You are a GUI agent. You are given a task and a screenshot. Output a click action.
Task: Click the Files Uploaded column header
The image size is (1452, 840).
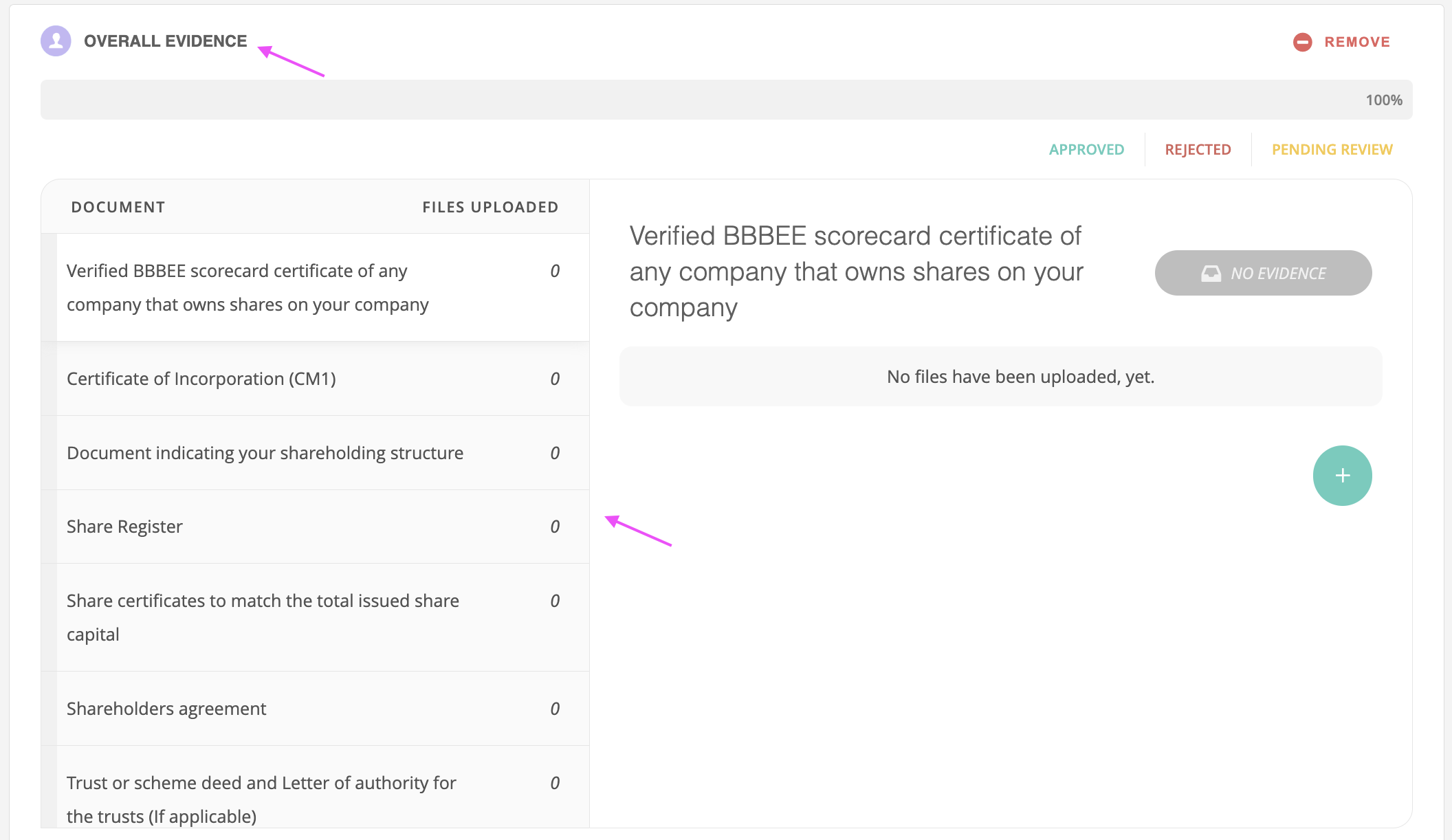click(489, 206)
